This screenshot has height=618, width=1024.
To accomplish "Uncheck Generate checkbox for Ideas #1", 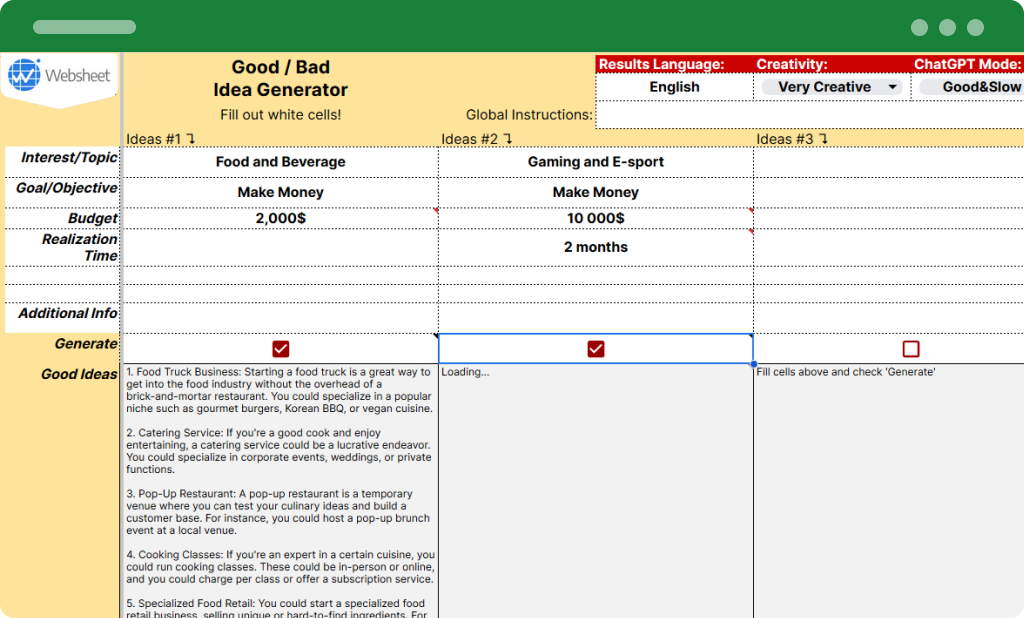I will (x=281, y=349).
